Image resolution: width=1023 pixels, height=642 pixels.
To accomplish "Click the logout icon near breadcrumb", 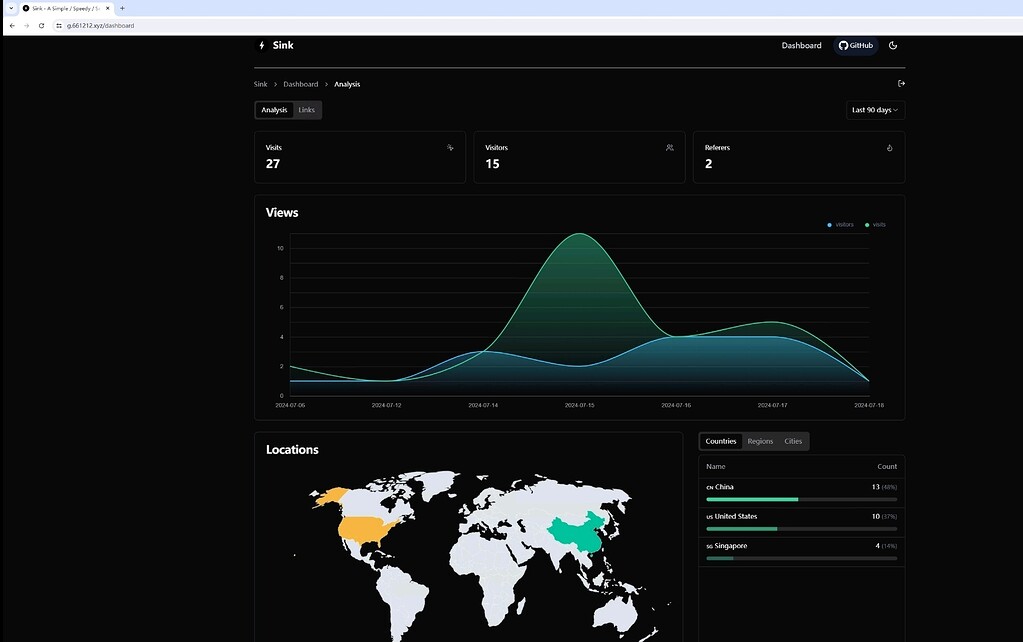I will [901, 84].
